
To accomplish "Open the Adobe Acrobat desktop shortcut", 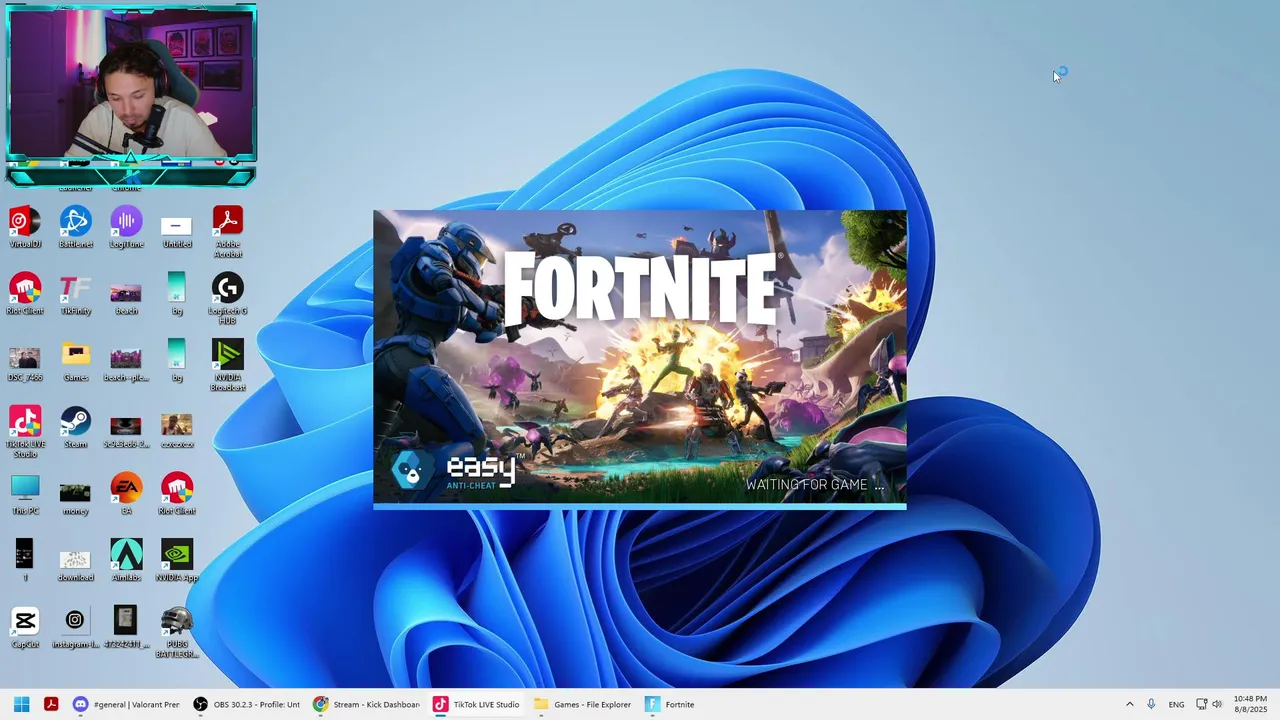I will coord(228,232).
